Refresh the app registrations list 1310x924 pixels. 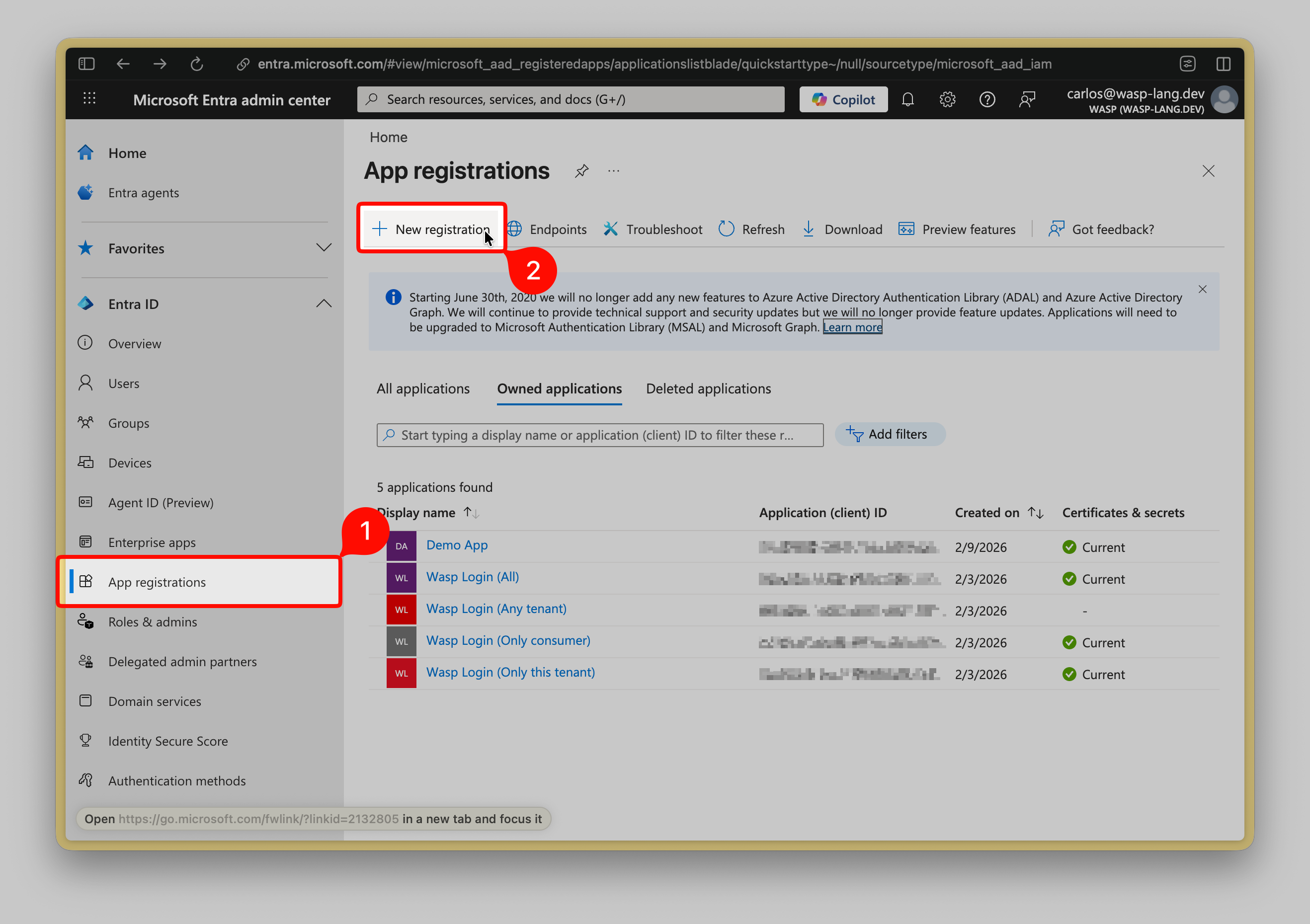pyautogui.click(x=752, y=229)
